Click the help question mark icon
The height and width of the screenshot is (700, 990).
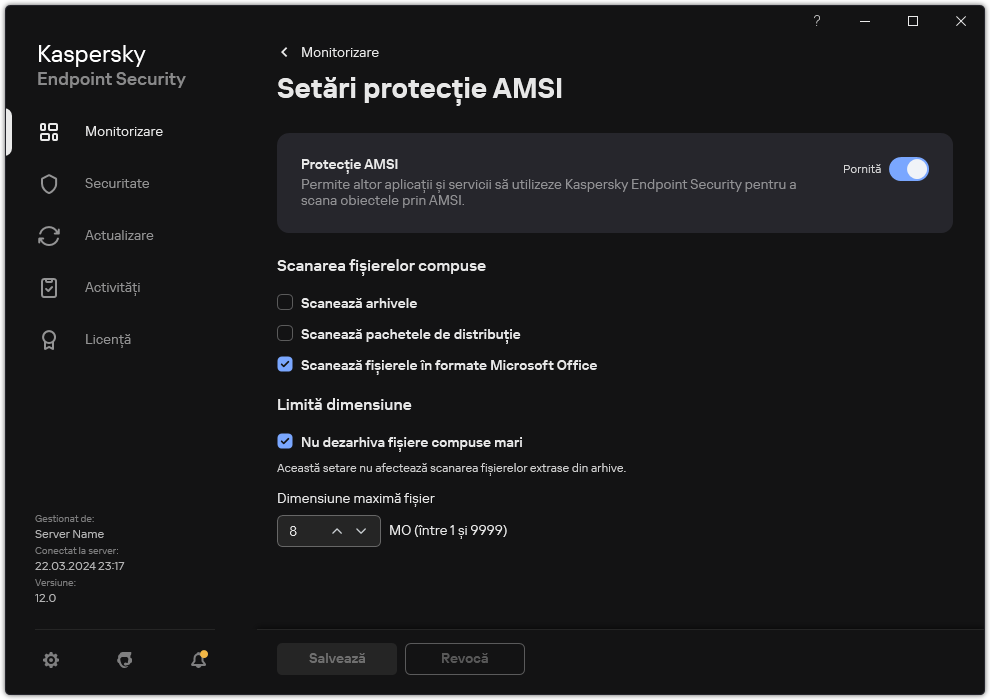[x=817, y=21]
